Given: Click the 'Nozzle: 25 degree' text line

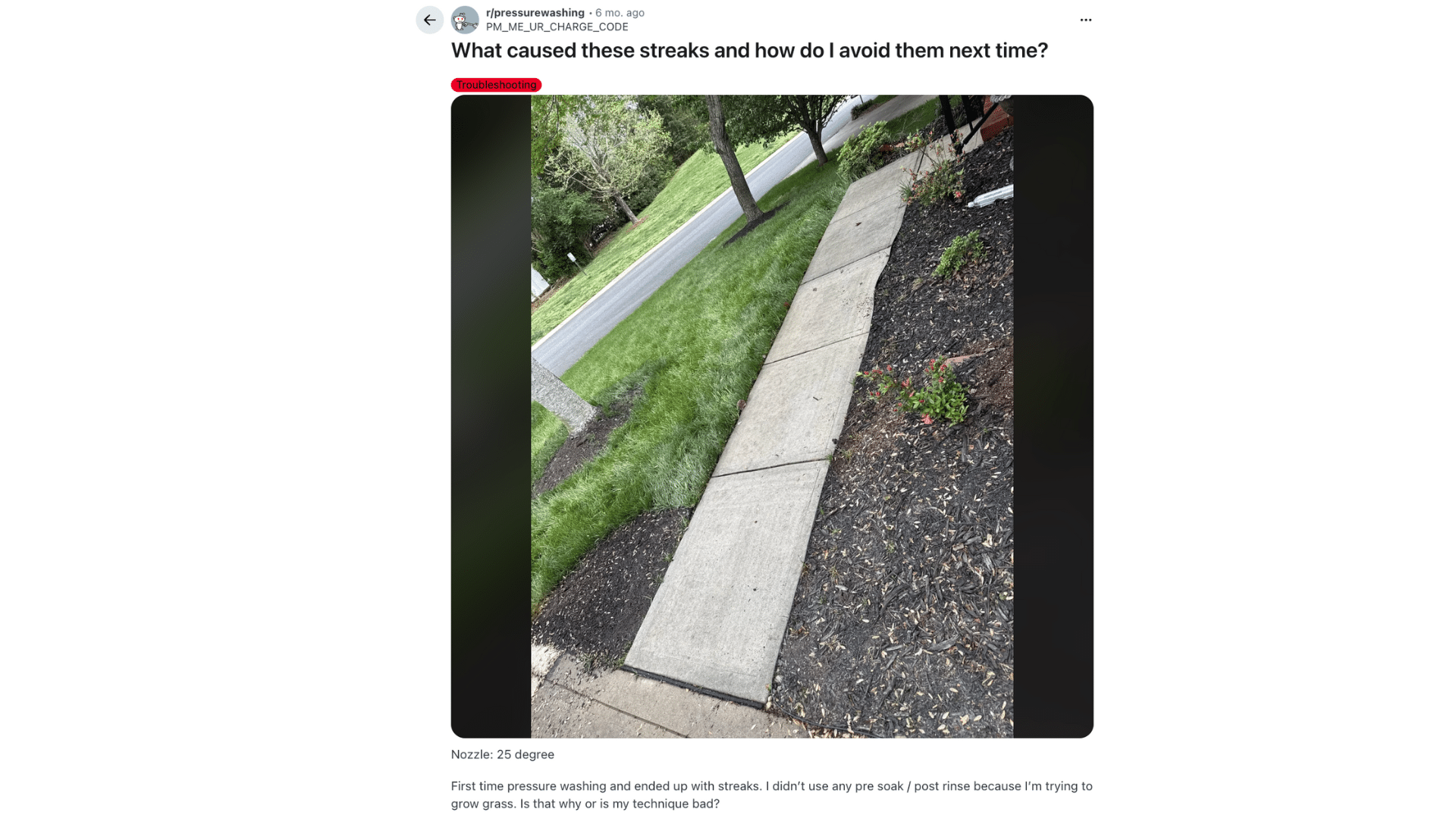Looking at the screenshot, I should [x=503, y=755].
